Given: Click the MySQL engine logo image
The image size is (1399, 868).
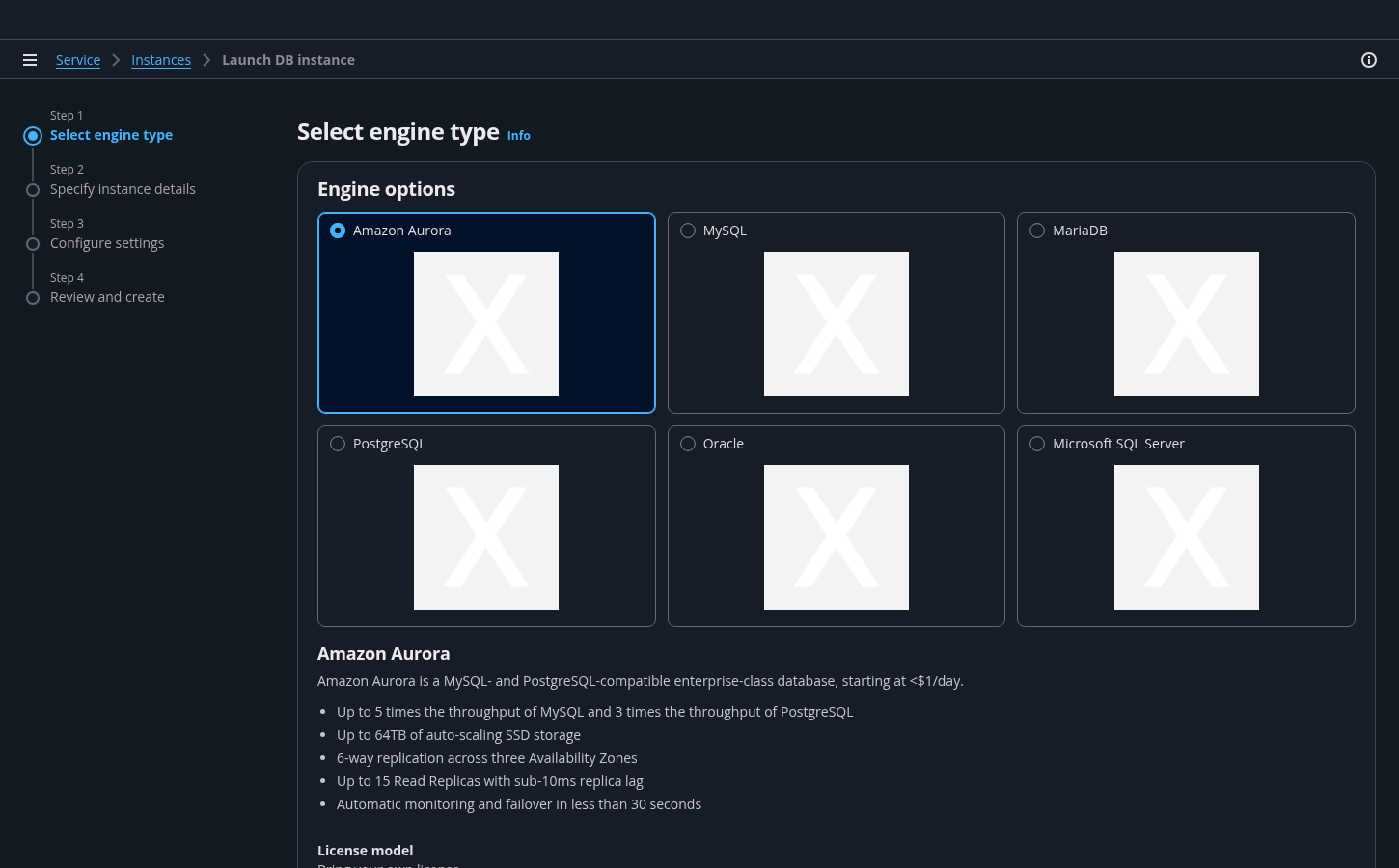Looking at the screenshot, I should (836, 324).
